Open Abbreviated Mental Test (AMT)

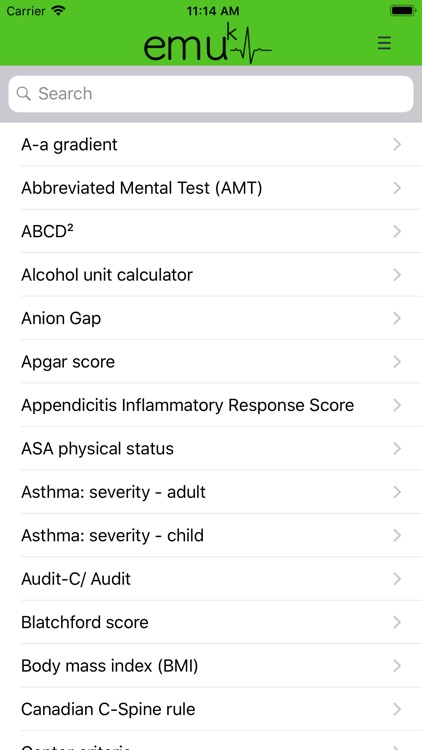(x=211, y=188)
